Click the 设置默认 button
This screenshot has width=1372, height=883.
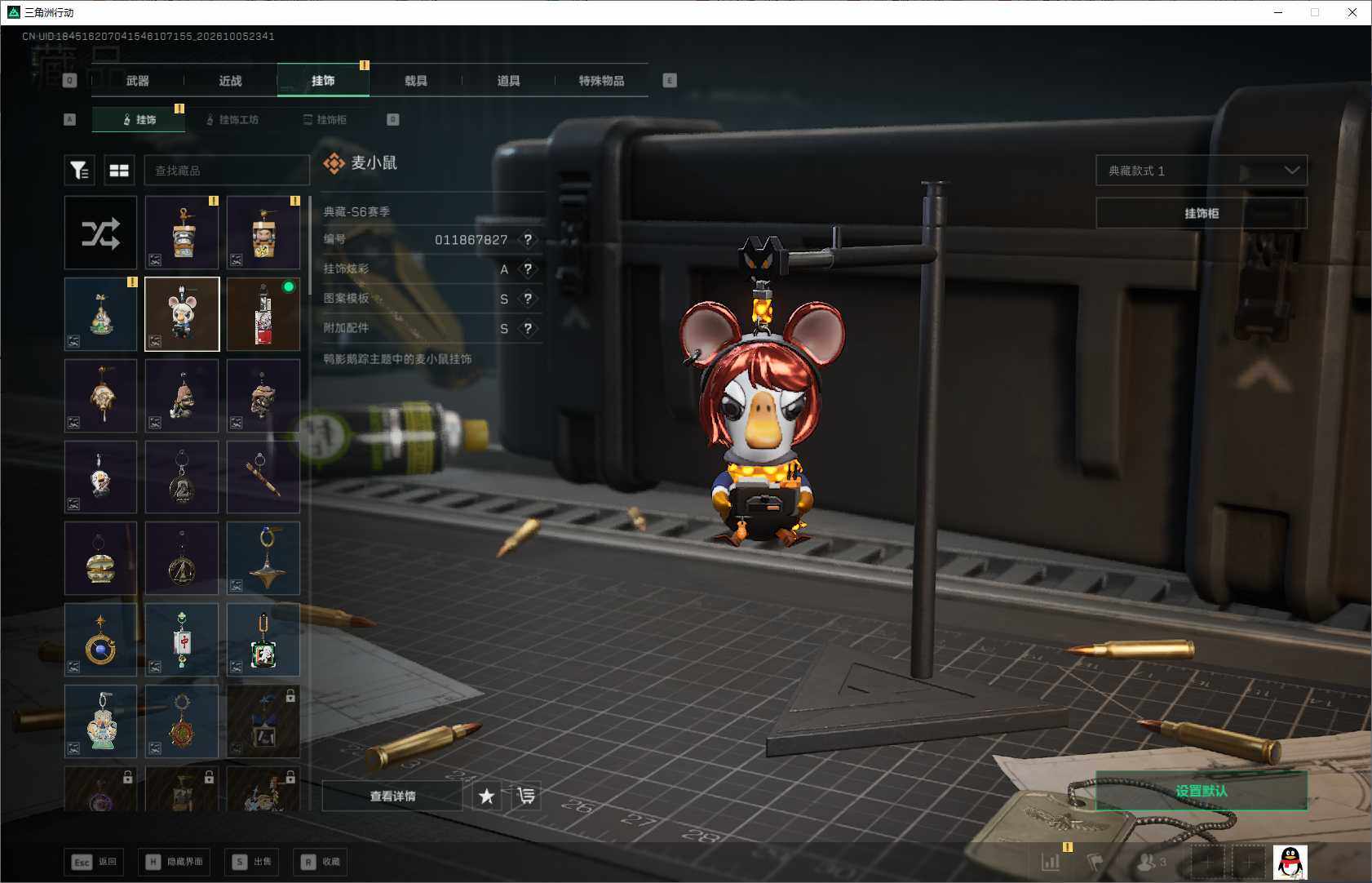1201,791
